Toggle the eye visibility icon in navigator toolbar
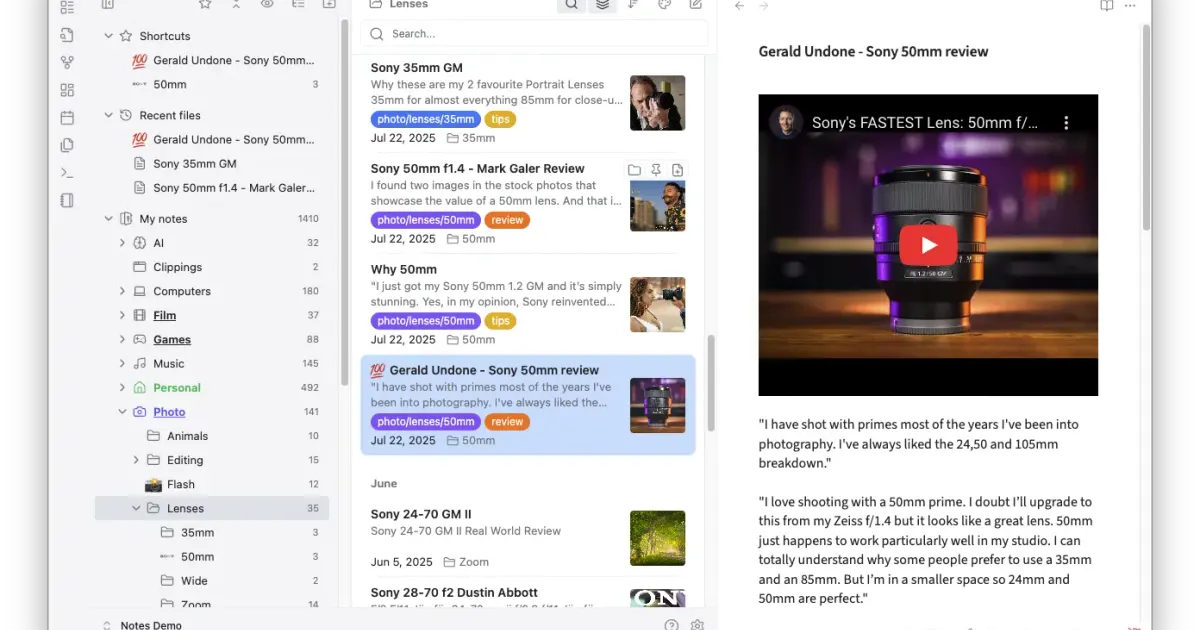Viewport: 1200px width, 630px height. 267,5
